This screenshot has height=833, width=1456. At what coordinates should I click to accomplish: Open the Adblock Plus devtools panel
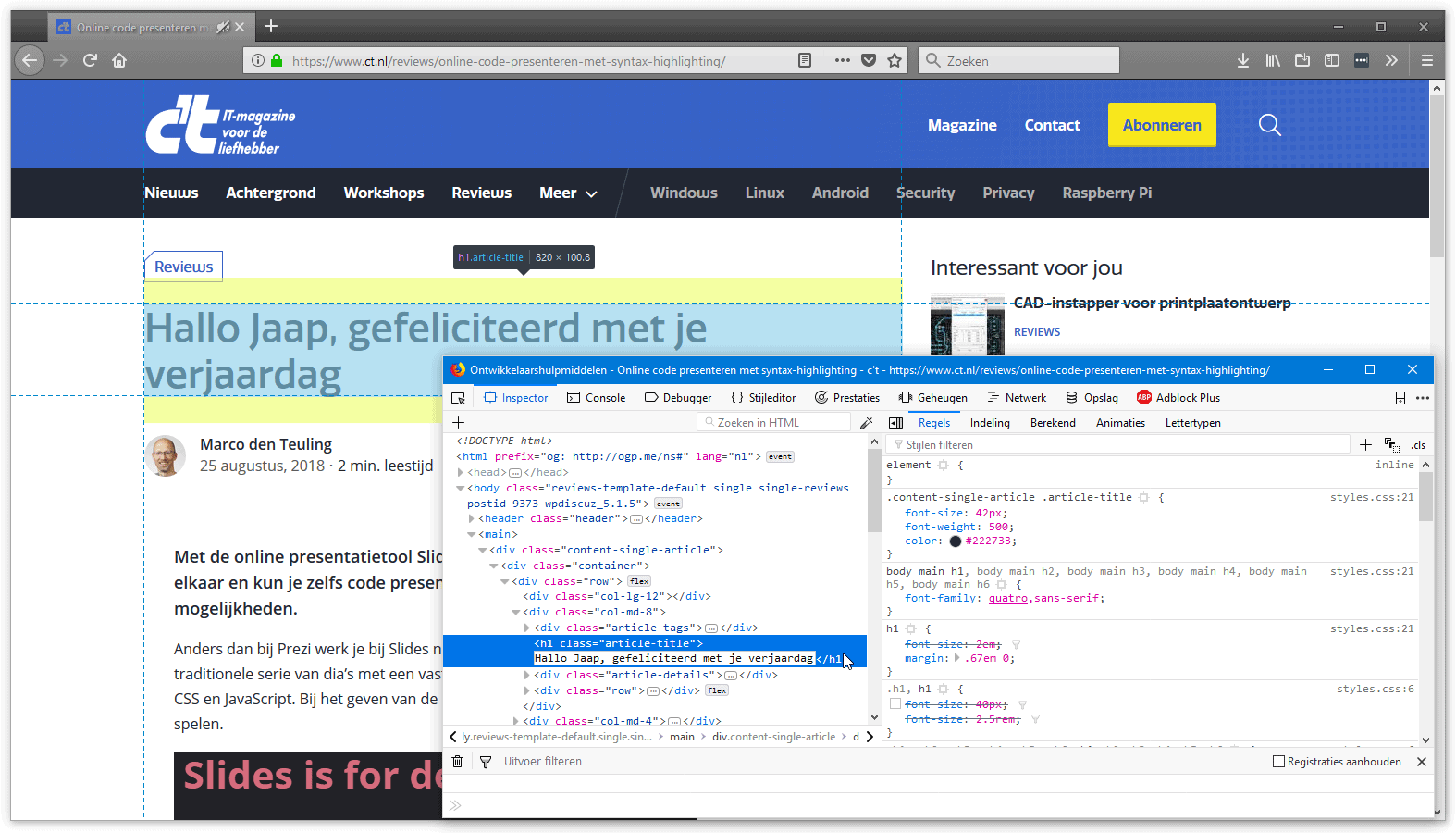[1178, 398]
